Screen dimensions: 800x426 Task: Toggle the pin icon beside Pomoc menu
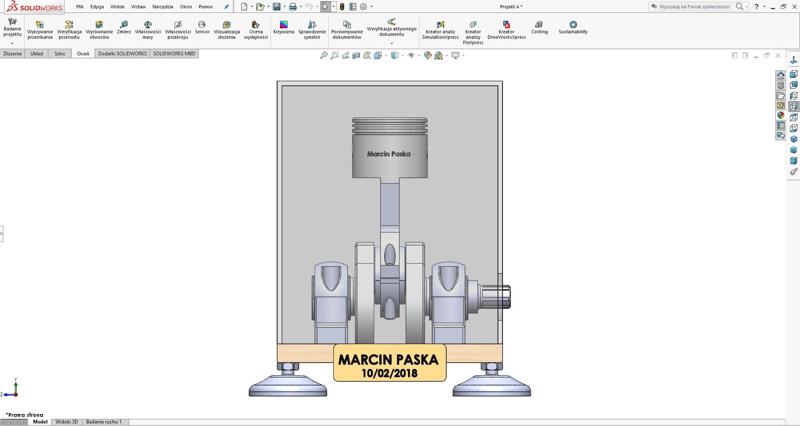click(x=226, y=6)
